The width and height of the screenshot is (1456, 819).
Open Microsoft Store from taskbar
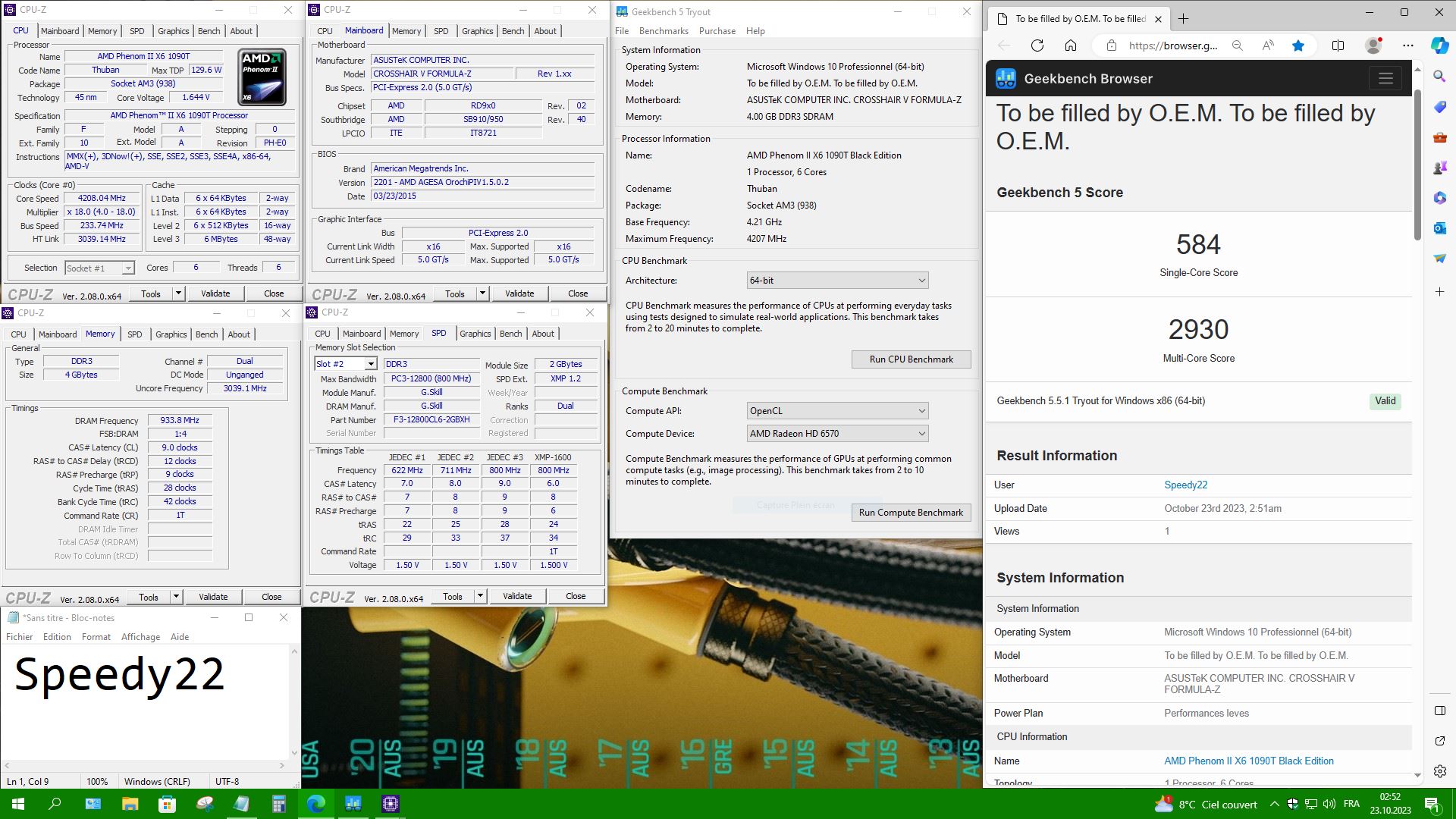coord(167,804)
